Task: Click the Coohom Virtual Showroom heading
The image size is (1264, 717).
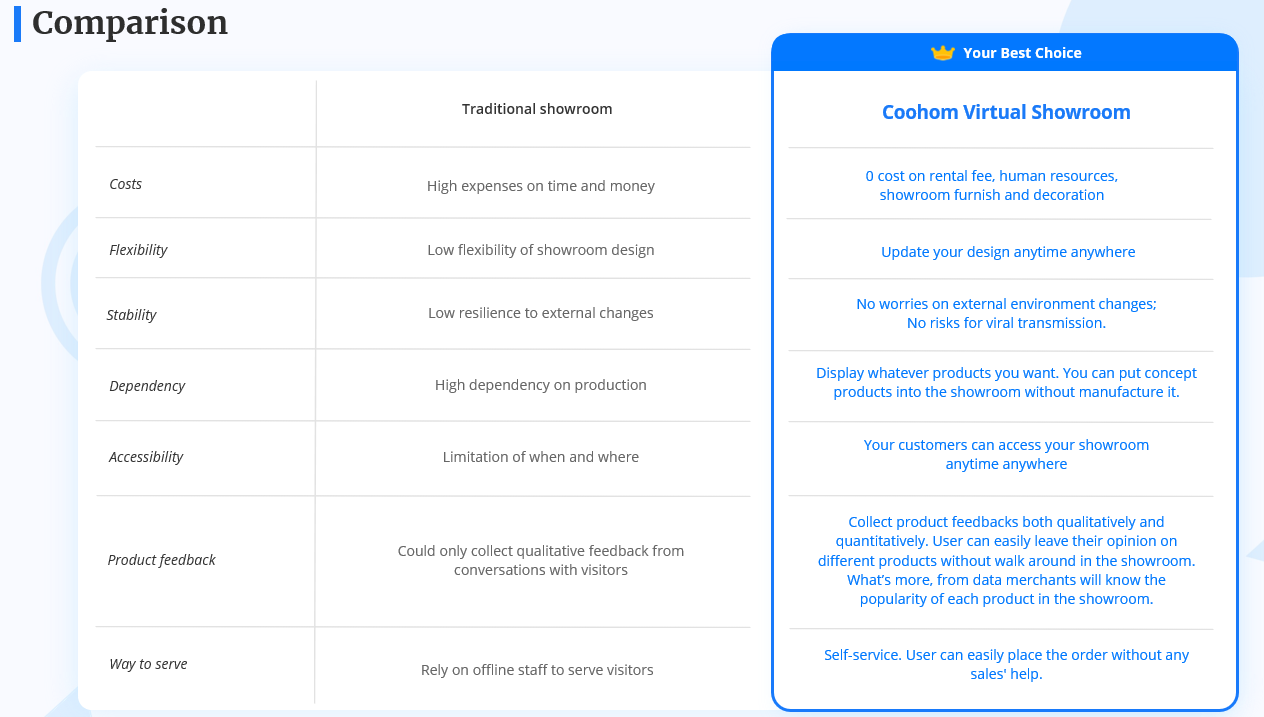Action: pos(1006,112)
